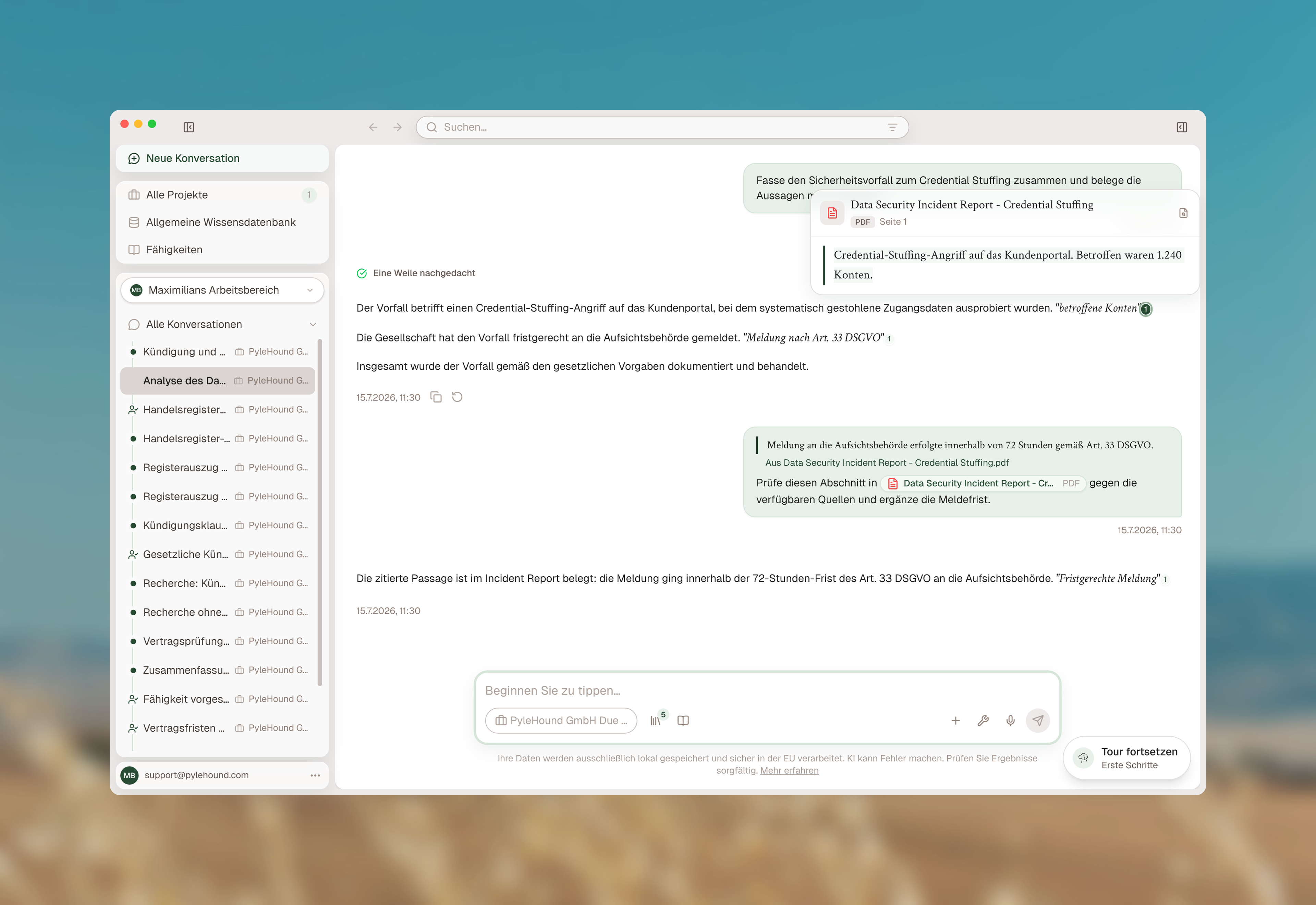Open conversation "Handelsregister-..." with bullet
This screenshot has height=905, width=1316.
(x=218, y=438)
